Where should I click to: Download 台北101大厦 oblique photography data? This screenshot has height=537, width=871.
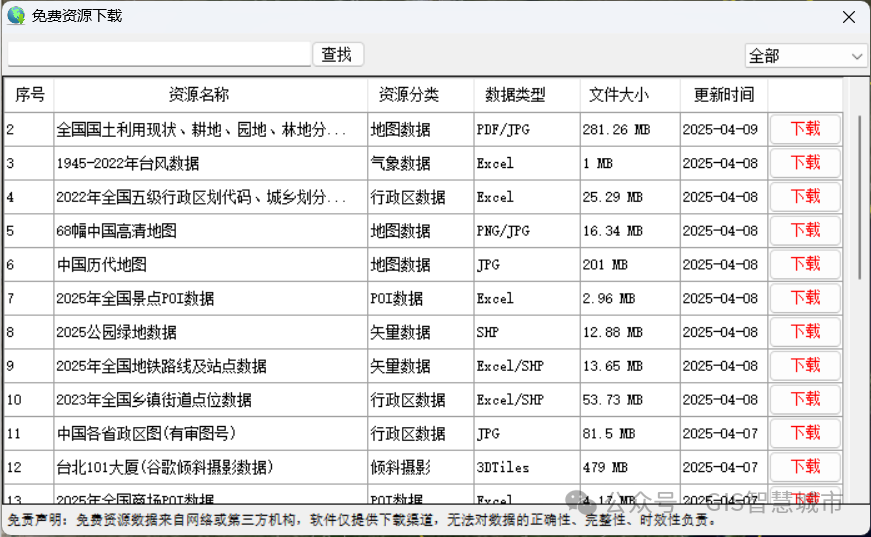(x=805, y=467)
